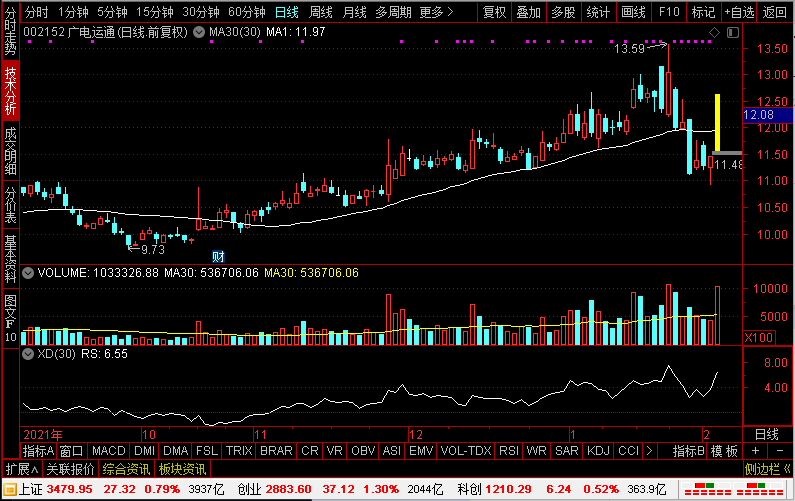Click the yellow bar on the price chart
Viewport: 795px width, 501px height.
pos(717,123)
